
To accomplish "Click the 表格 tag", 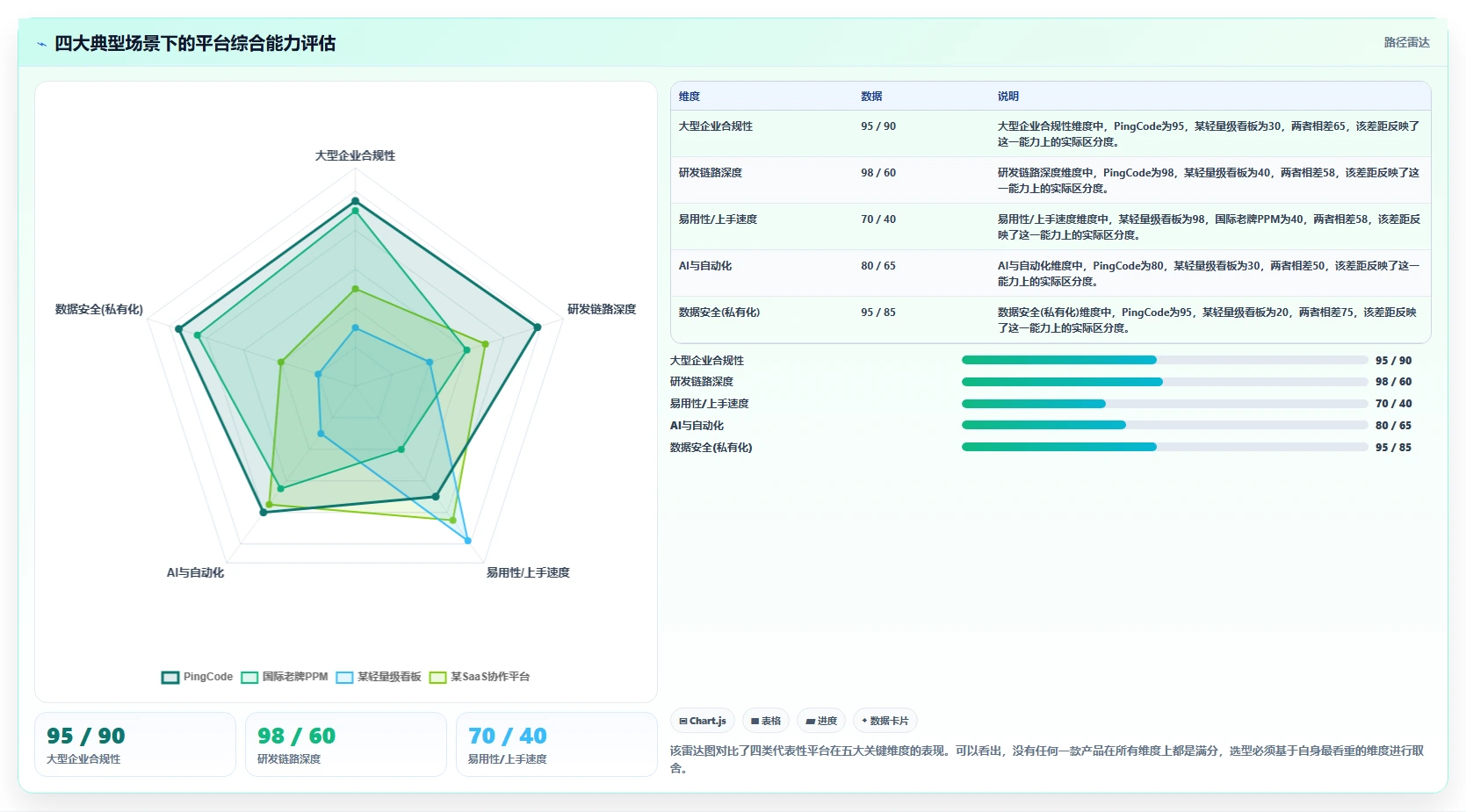I will (766, 721).
